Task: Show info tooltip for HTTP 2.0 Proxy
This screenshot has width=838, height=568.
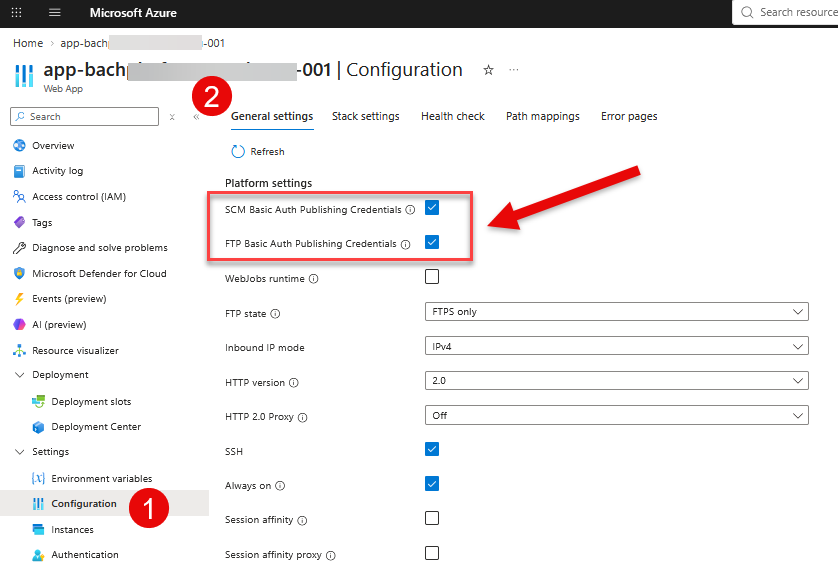Action: pos(302,418)
